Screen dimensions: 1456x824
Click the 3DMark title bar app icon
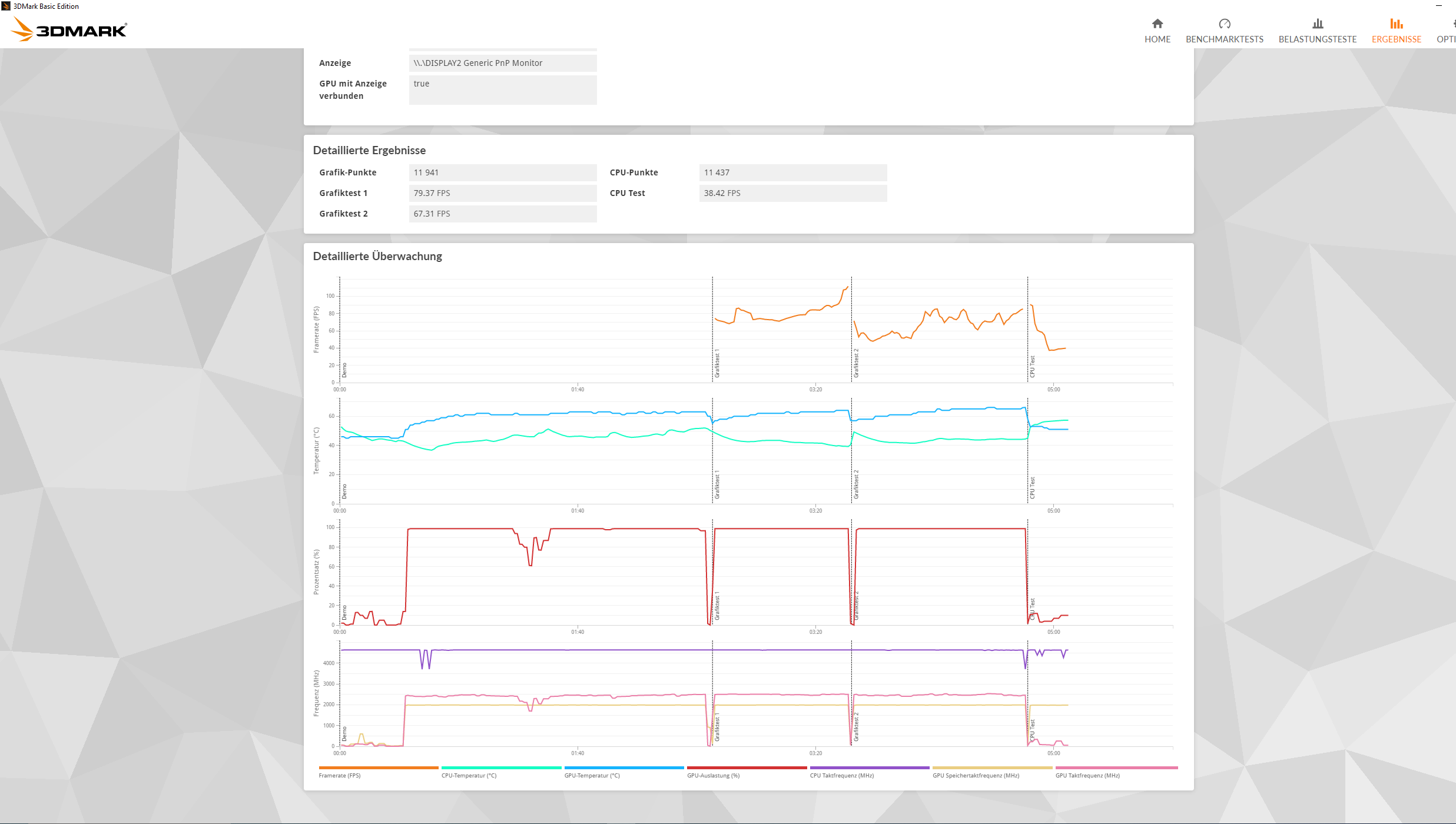[x=6, y=6]
